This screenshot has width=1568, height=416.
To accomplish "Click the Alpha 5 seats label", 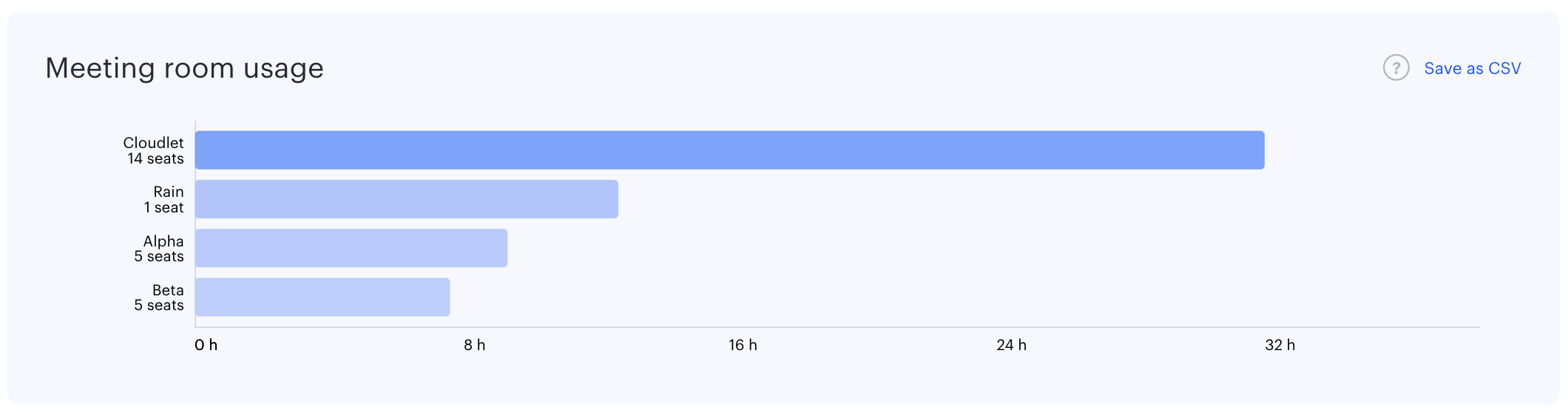I will 158,249.
